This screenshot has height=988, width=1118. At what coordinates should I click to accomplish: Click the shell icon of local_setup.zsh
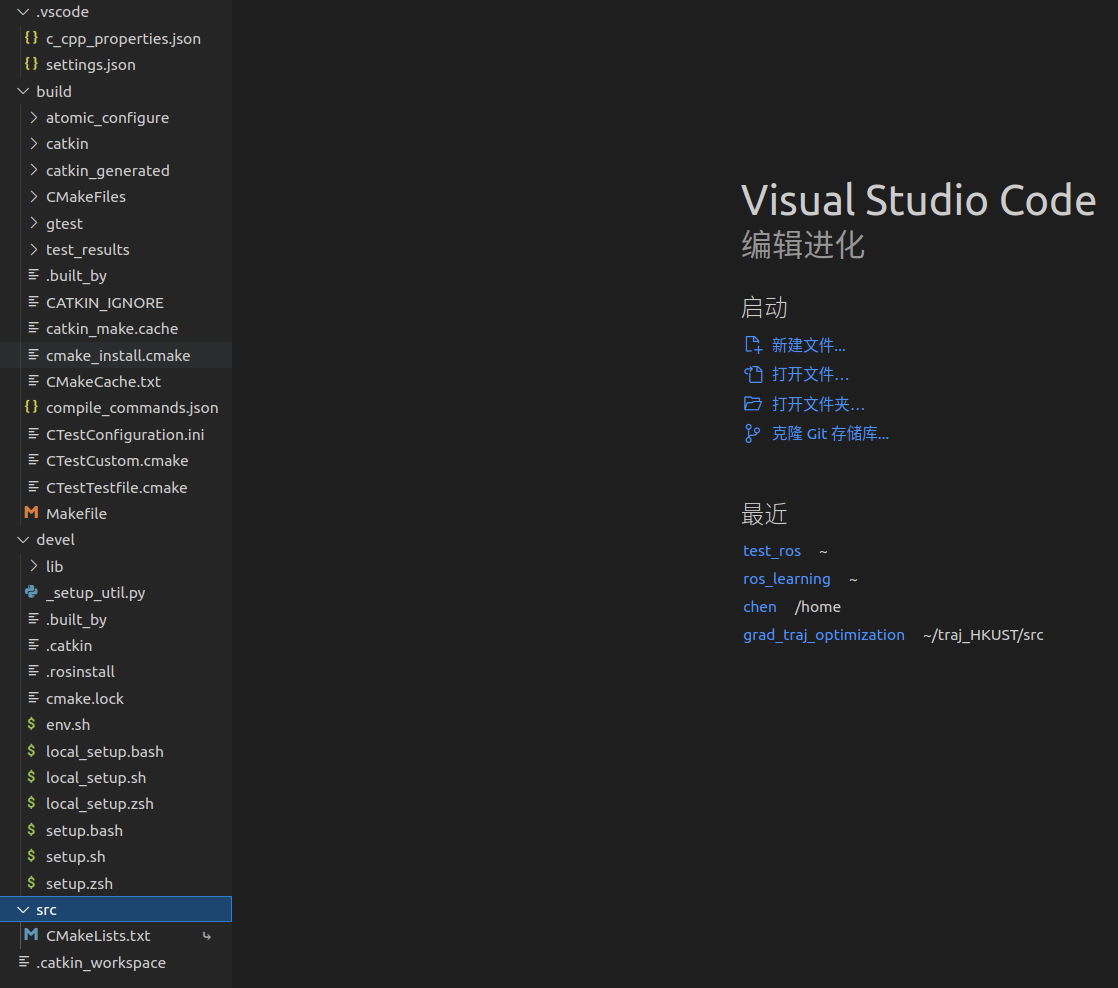[x=31, y=803]
